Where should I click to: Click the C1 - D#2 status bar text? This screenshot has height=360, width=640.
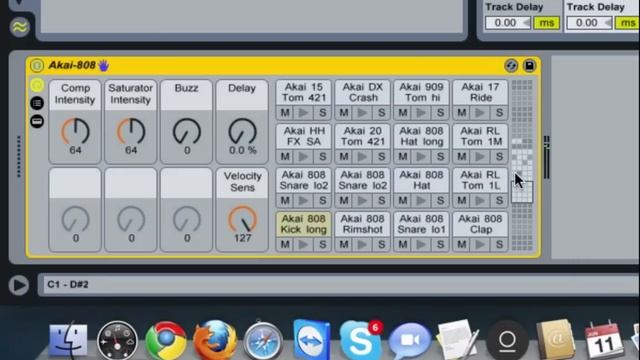(68, 284)
